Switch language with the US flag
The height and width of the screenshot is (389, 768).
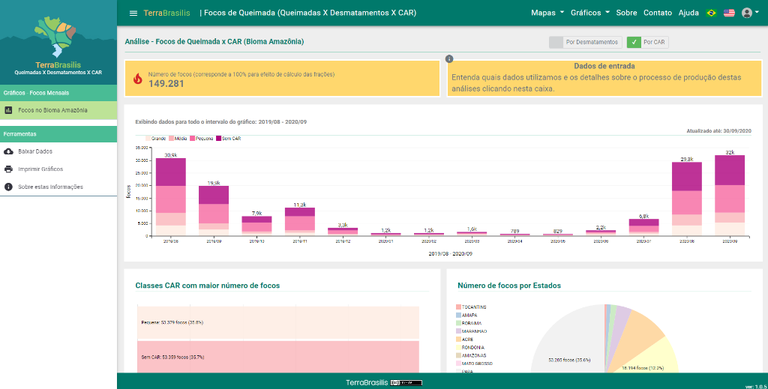pos(729,13)
